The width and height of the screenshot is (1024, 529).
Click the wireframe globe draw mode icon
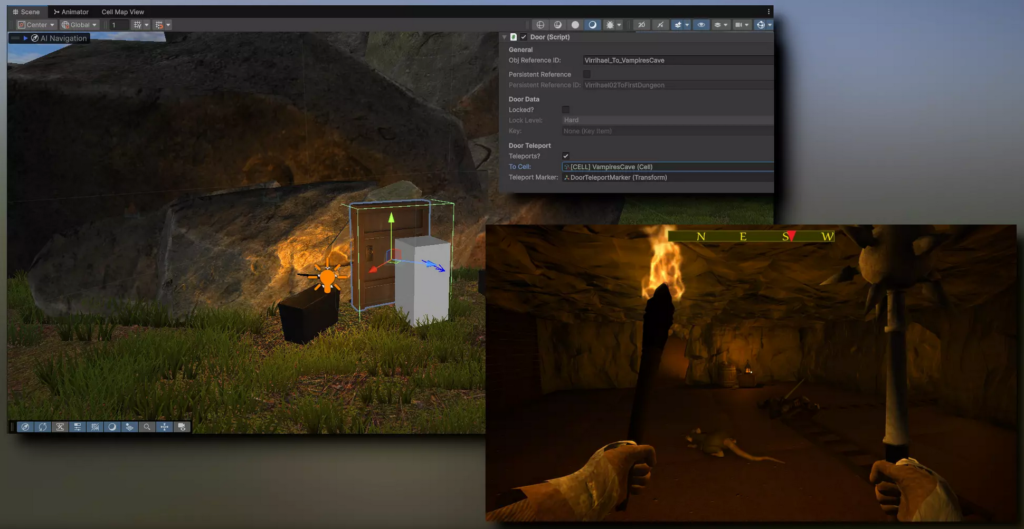(x=540, y=24)
